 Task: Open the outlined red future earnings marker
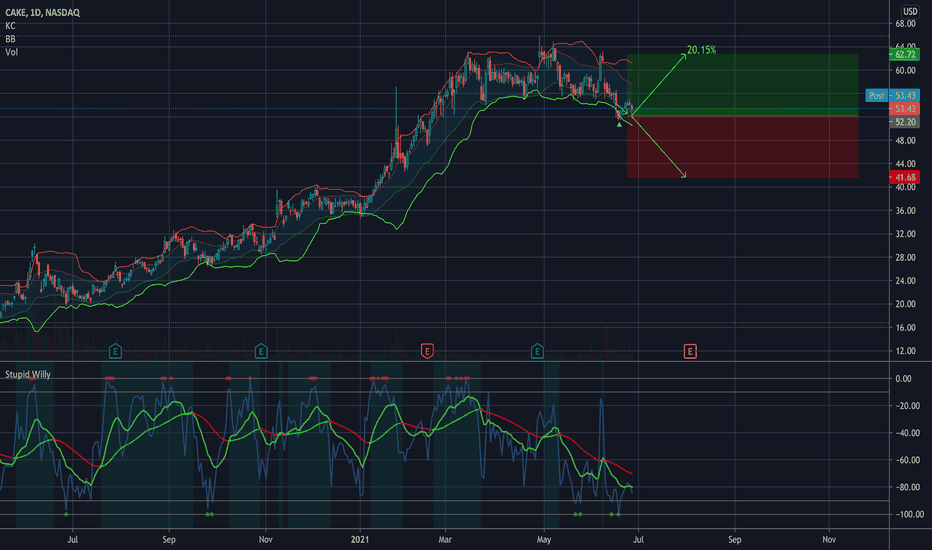point(689,351)
